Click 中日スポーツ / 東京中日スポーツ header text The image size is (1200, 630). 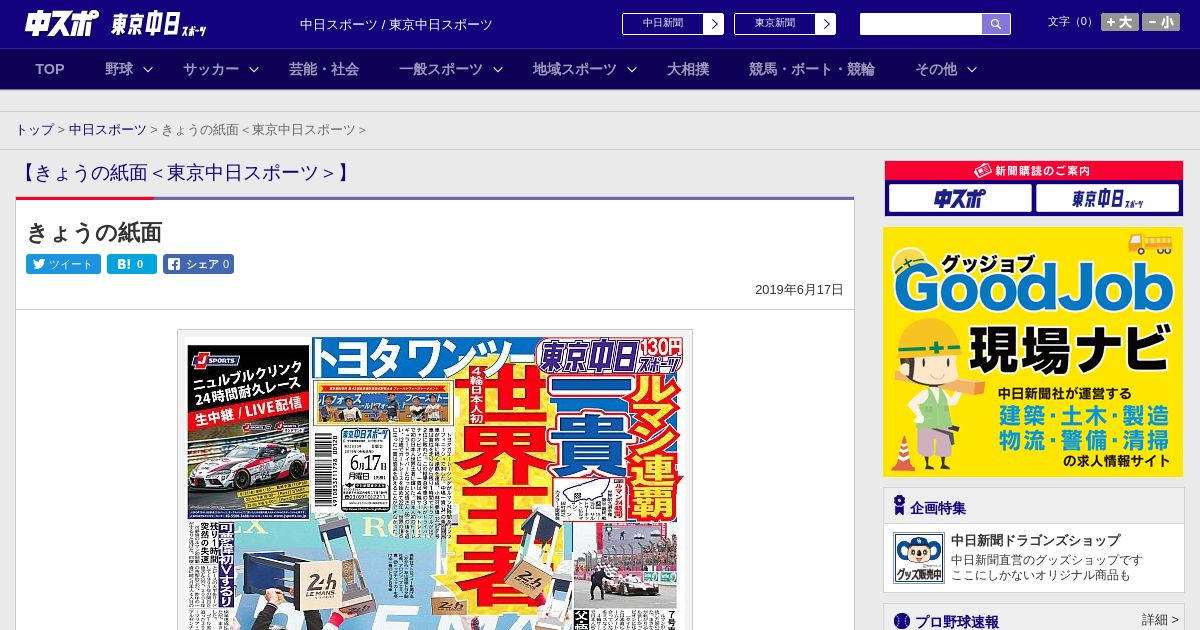click(396, 24)
